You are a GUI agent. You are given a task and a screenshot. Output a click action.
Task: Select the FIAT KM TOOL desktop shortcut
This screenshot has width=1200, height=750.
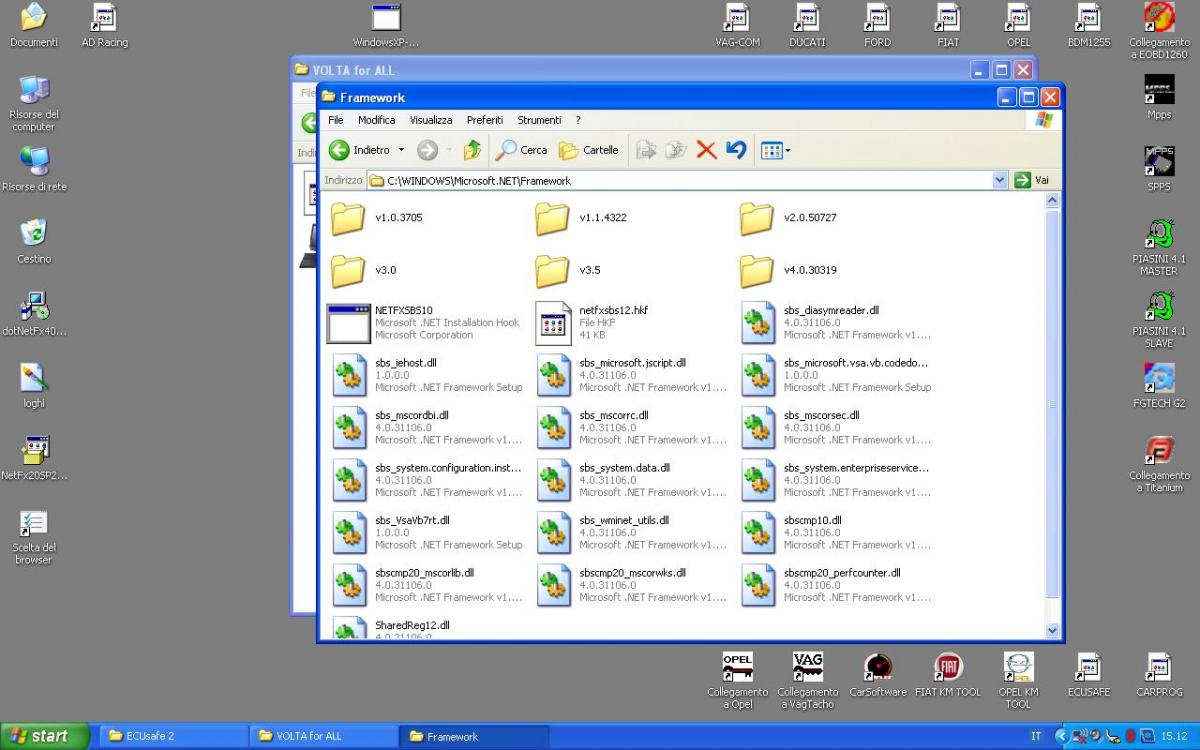tap(948, 675)
